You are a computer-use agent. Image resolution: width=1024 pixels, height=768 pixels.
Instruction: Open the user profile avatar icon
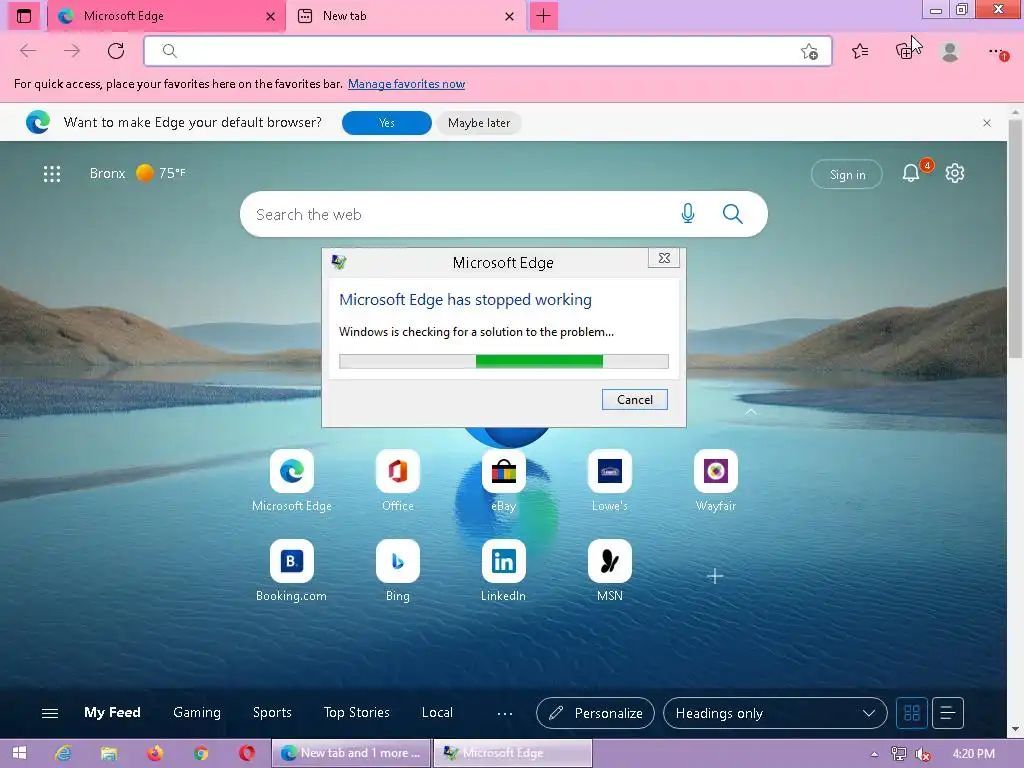950,51
